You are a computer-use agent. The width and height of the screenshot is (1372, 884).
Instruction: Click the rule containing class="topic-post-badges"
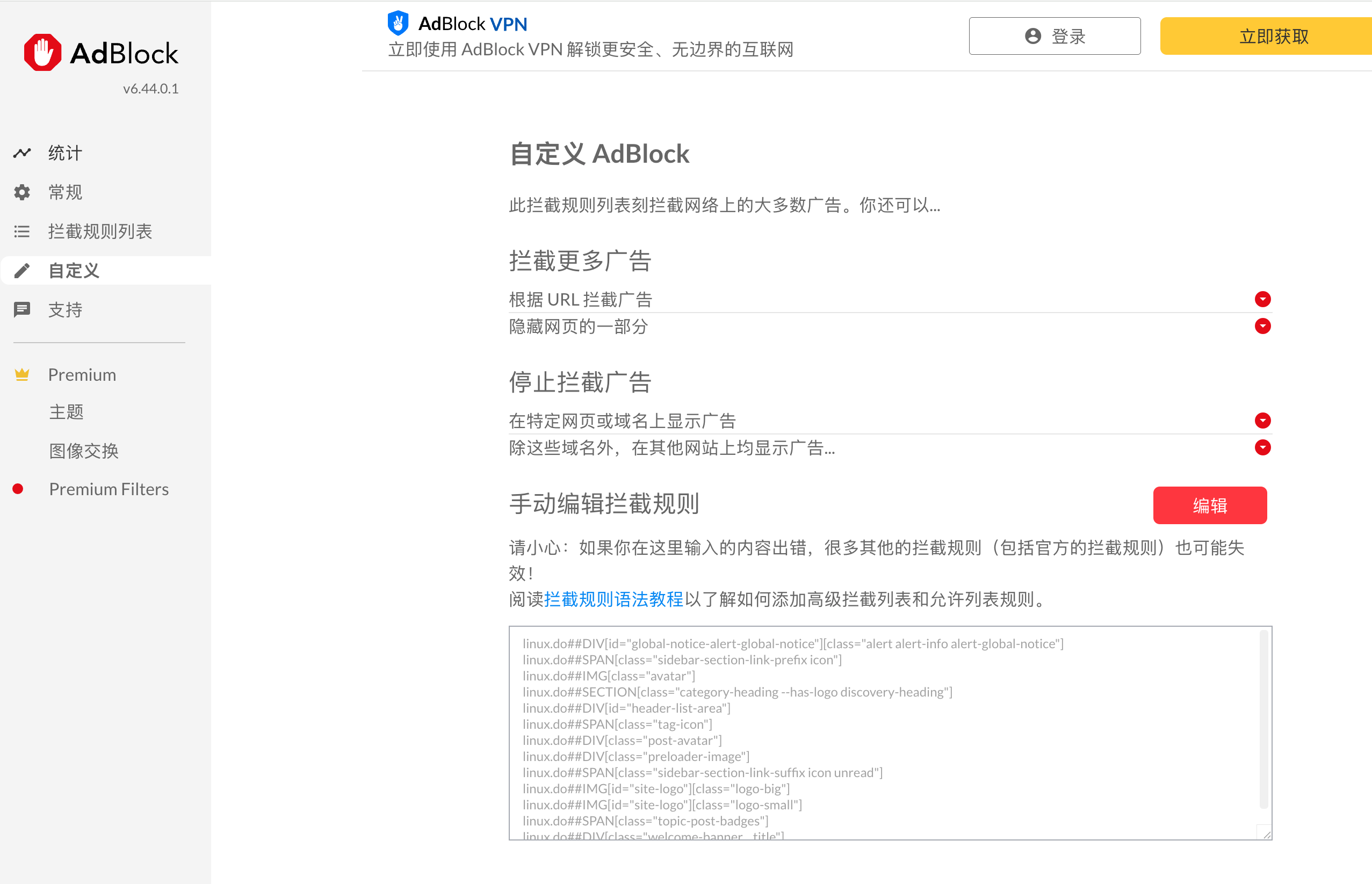(645, 820)
